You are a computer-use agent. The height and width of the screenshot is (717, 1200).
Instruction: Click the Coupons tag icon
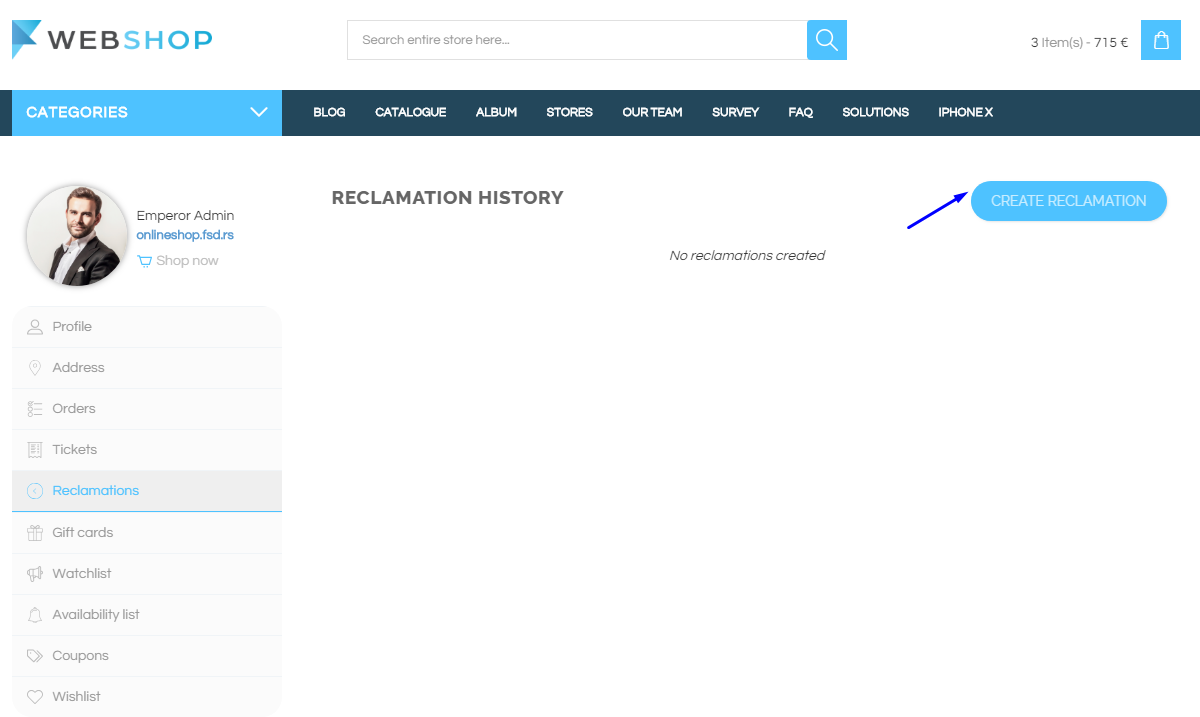[35, 656]
